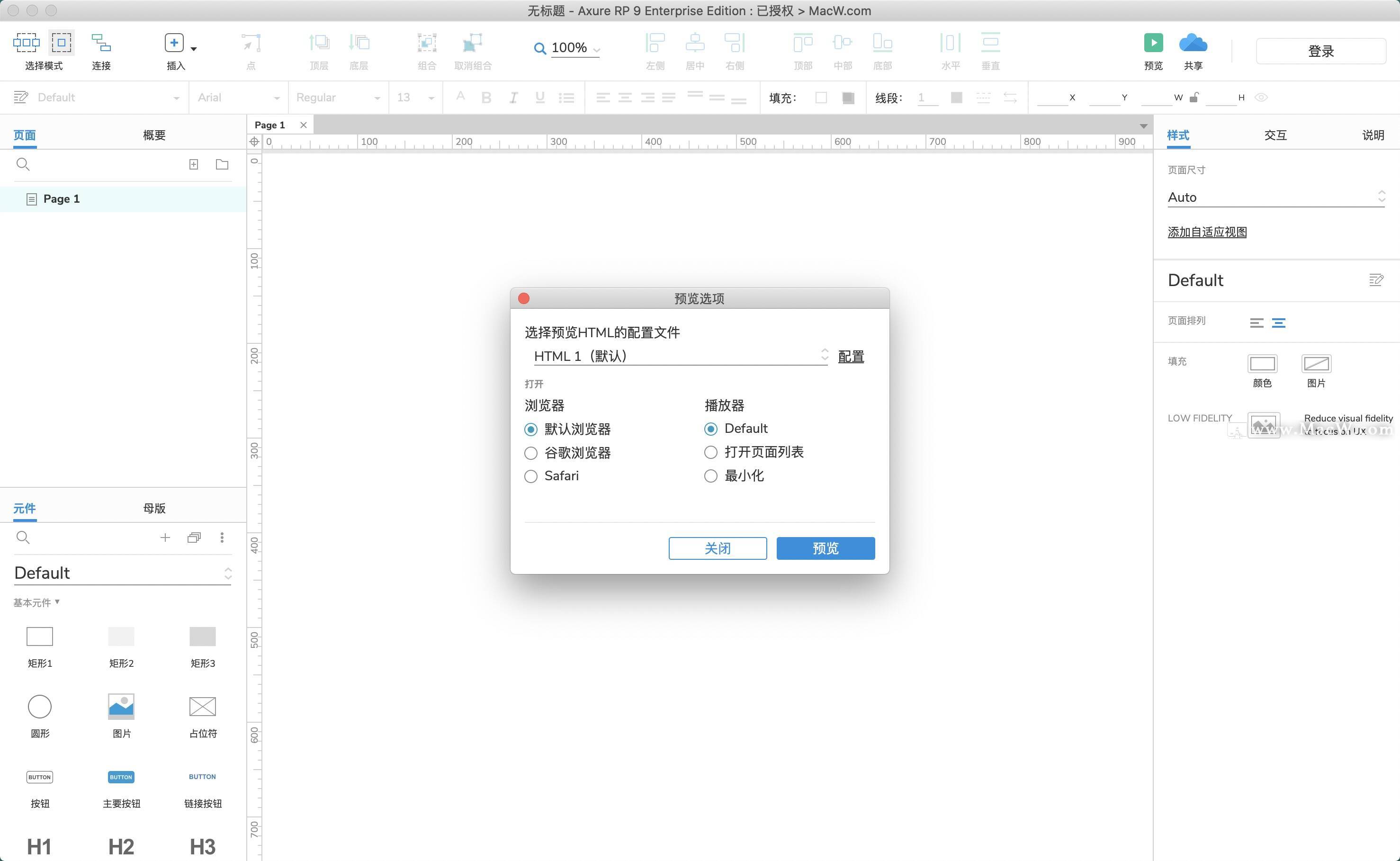Click on Page 1 in pages panel

[62, 198]
